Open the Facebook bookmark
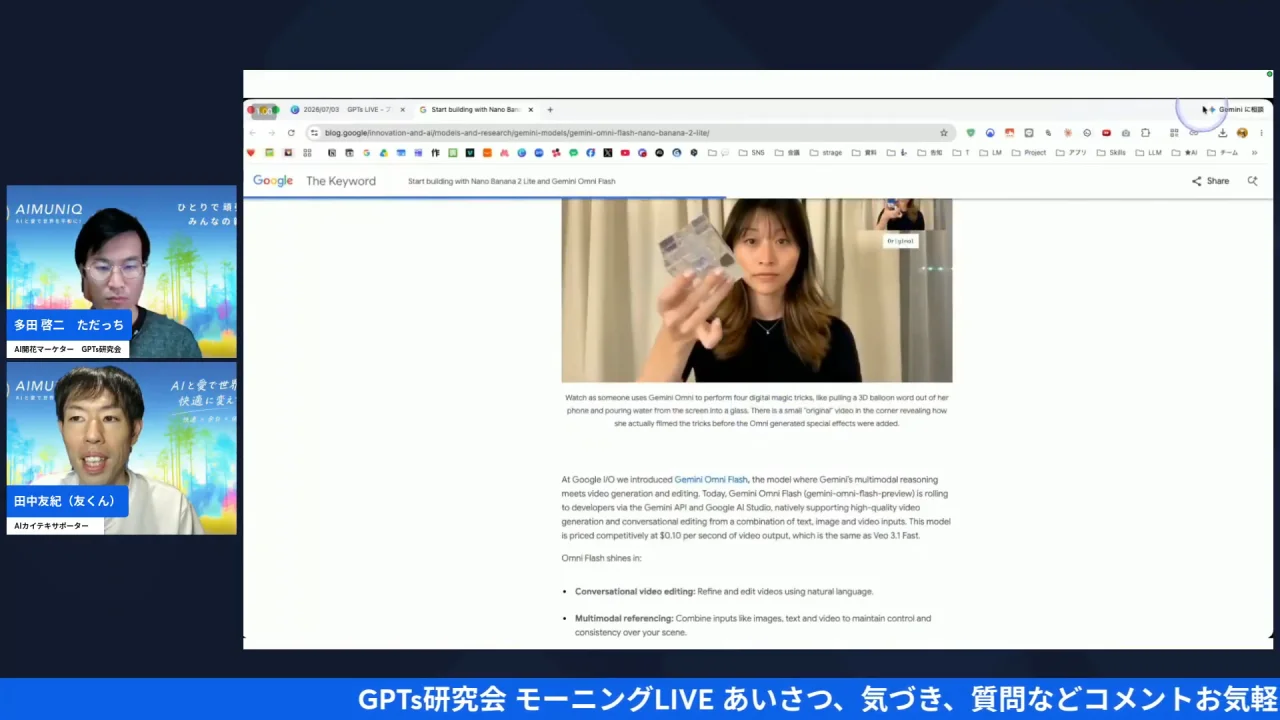 pos(590,153)
